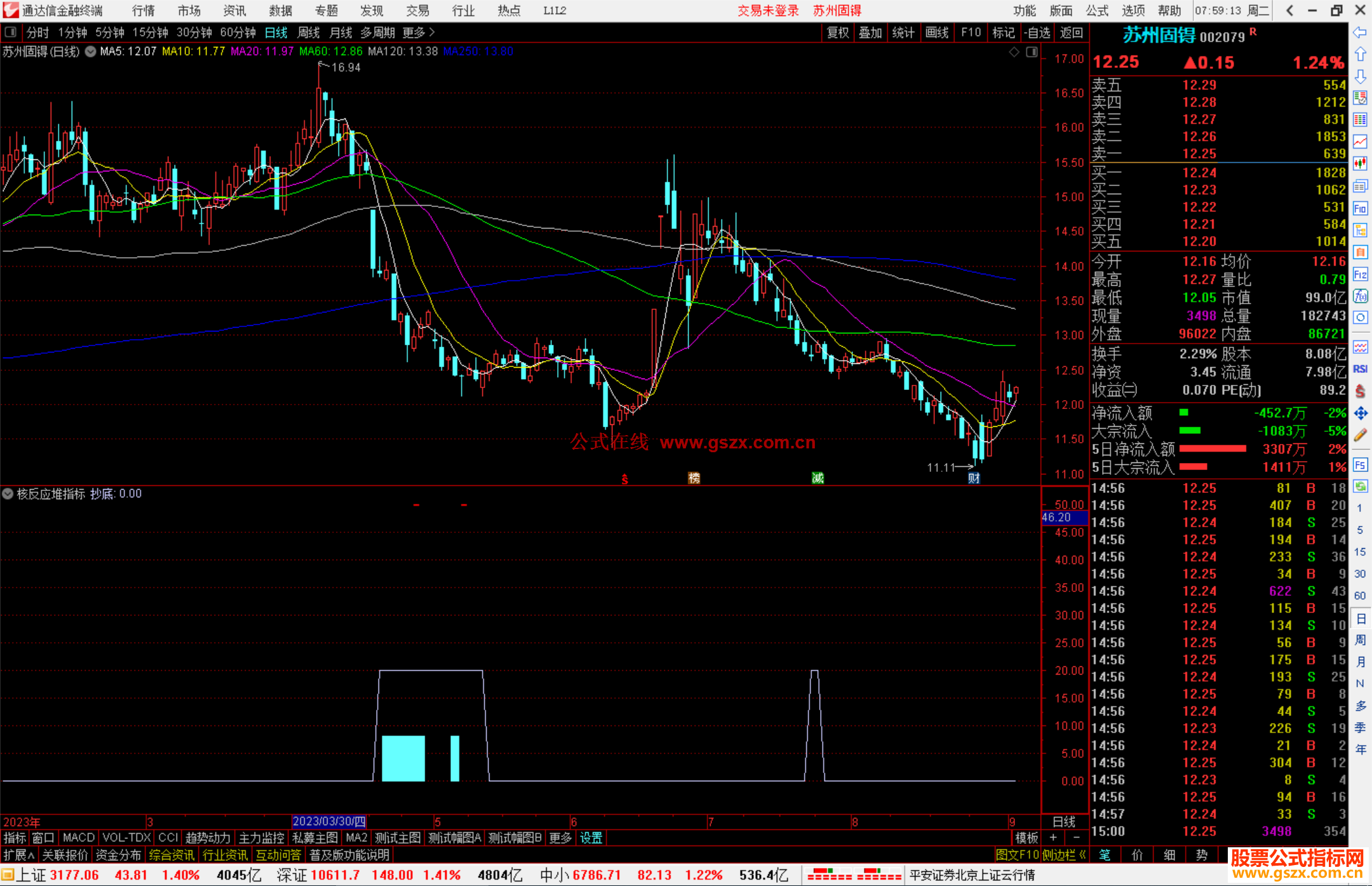Open the F10 info icon in sidebar
The image size is (1372, 886).
(x=1360, y=209)
